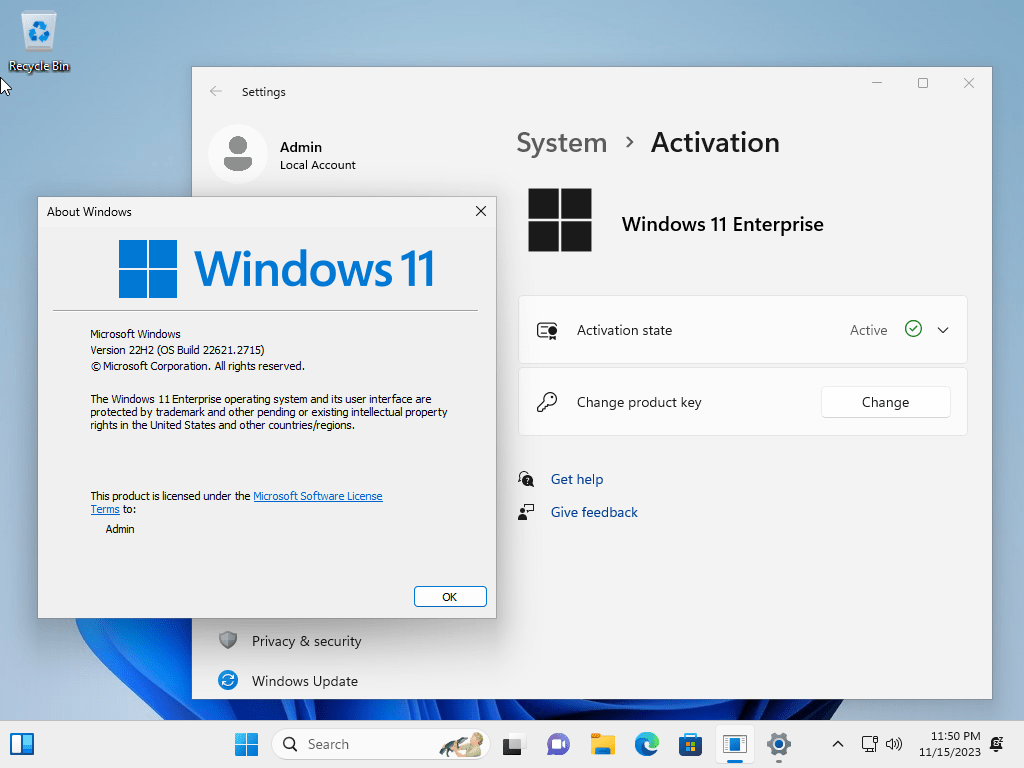Open Task View from the taskbar
Screen dimensions: 1024x768
coord(514,744)
